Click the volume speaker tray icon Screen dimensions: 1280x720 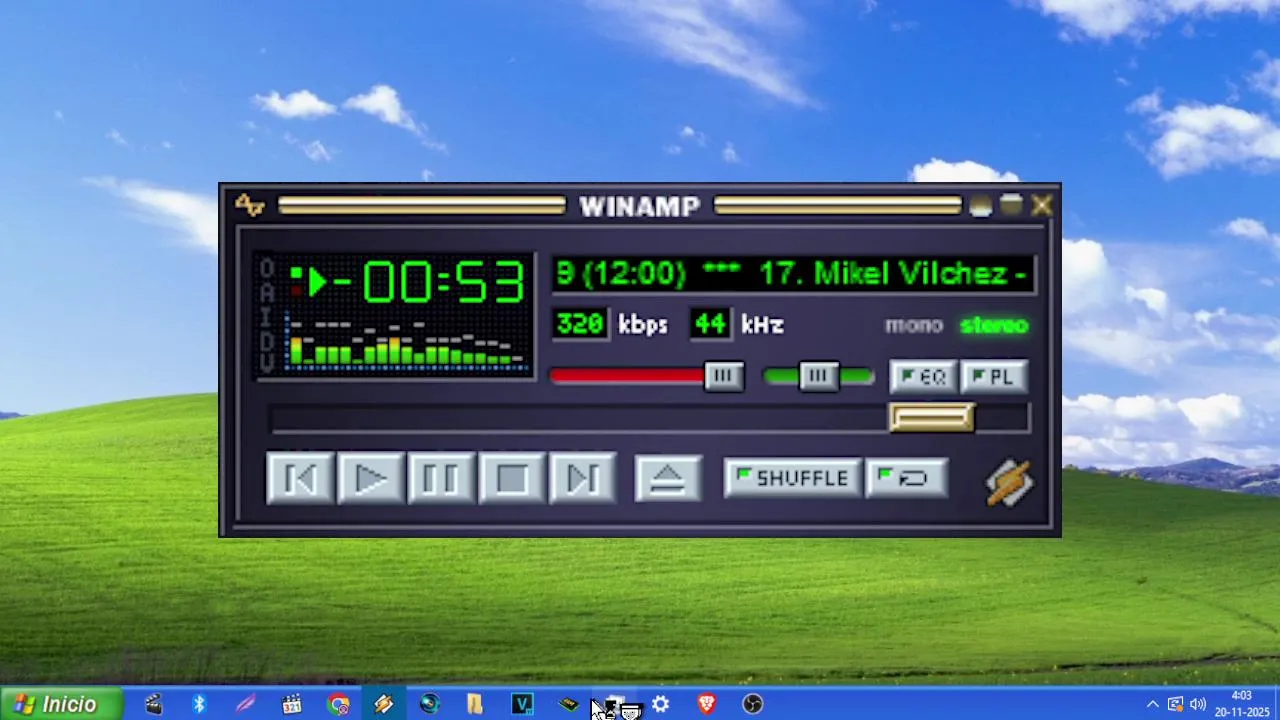click(1197, 704)
